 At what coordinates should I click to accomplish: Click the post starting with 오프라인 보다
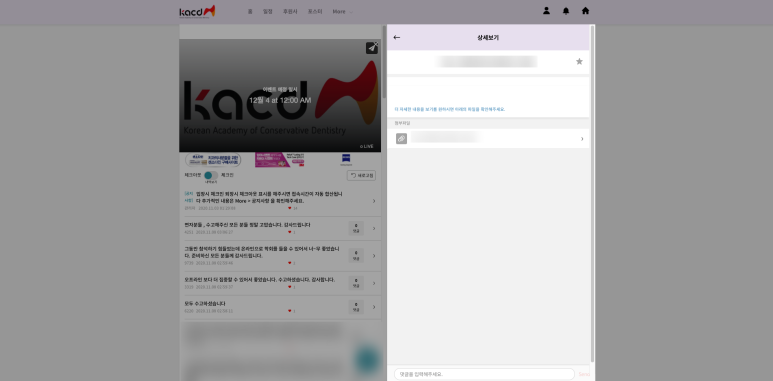260,279
